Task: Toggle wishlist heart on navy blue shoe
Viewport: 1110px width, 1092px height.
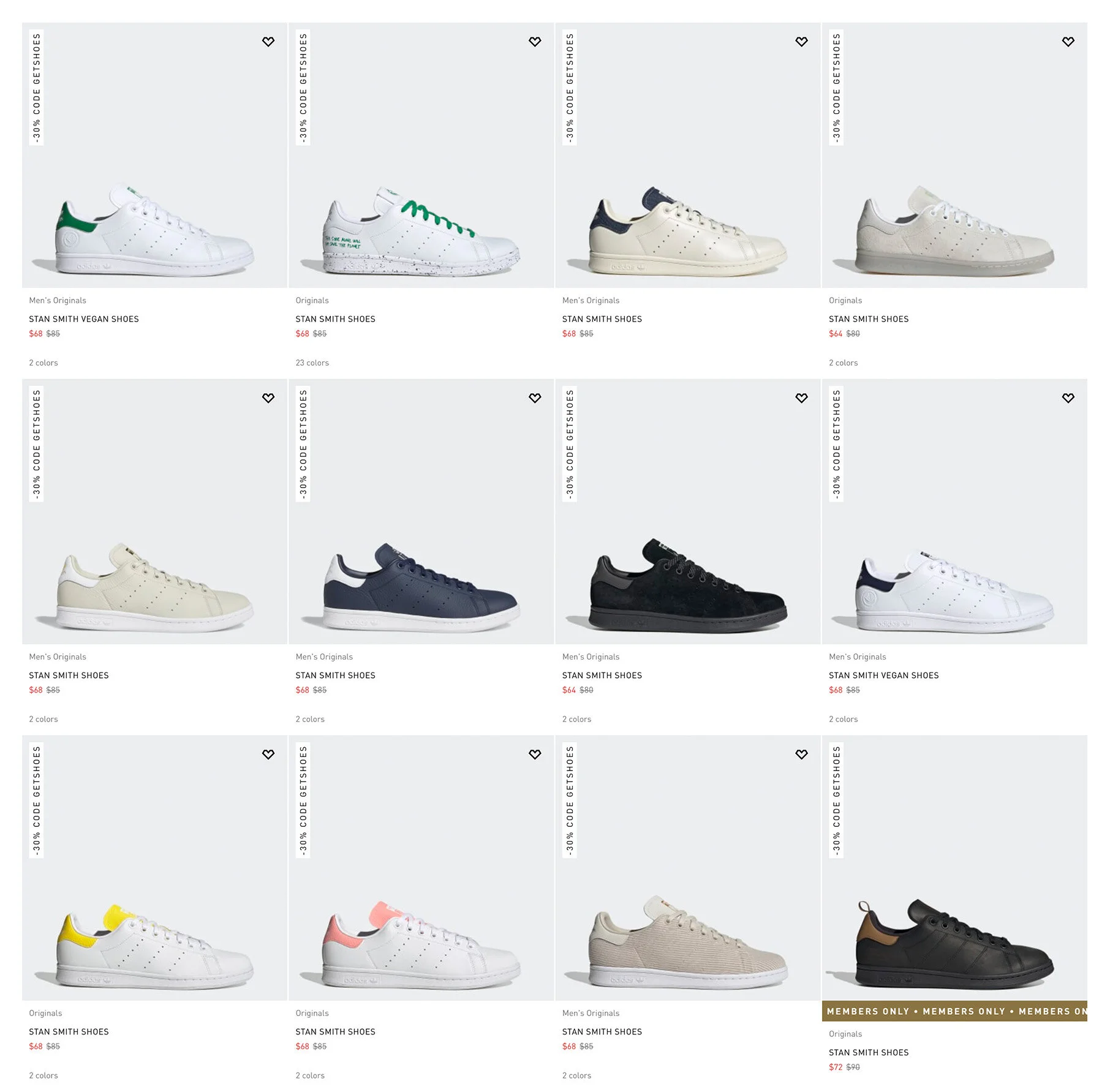Action: point(535,398)
